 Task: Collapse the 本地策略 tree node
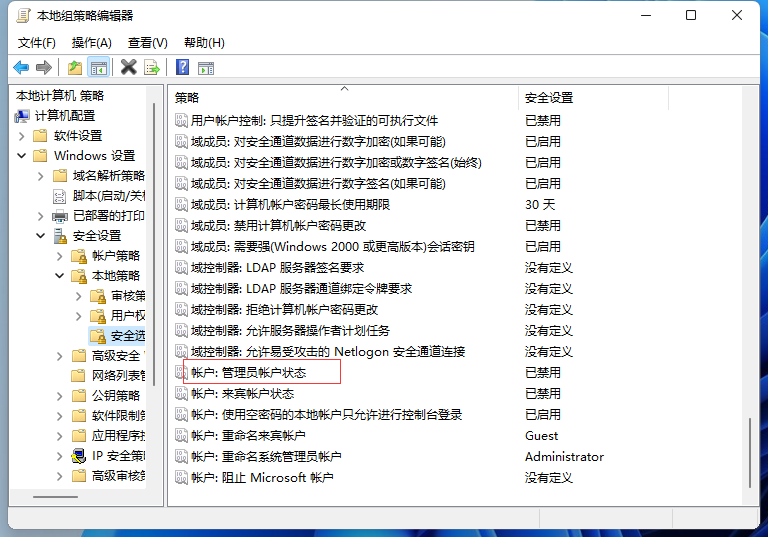pyautogui.click(x=60, y=276)
